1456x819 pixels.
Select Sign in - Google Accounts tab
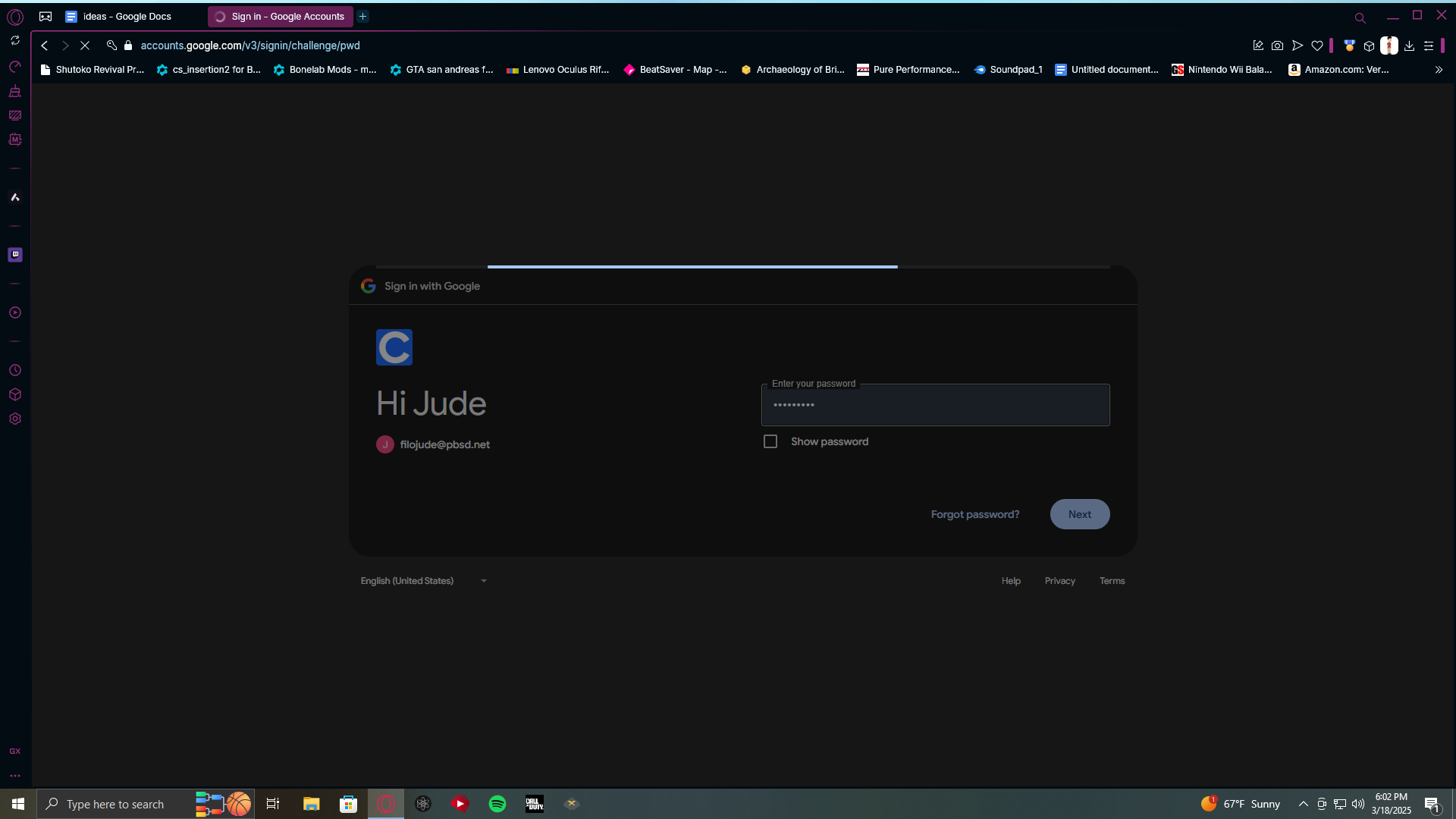[x=281, y=17]
